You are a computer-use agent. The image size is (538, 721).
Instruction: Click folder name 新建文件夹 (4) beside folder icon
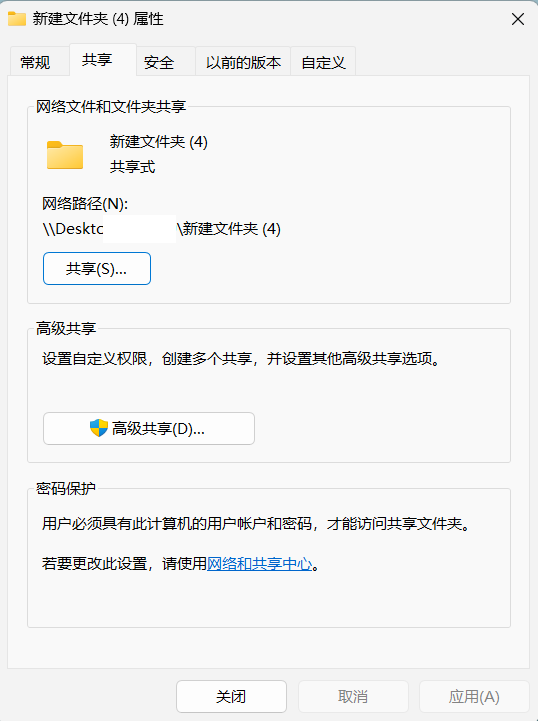pyautogui.click(x=159, y=142)
